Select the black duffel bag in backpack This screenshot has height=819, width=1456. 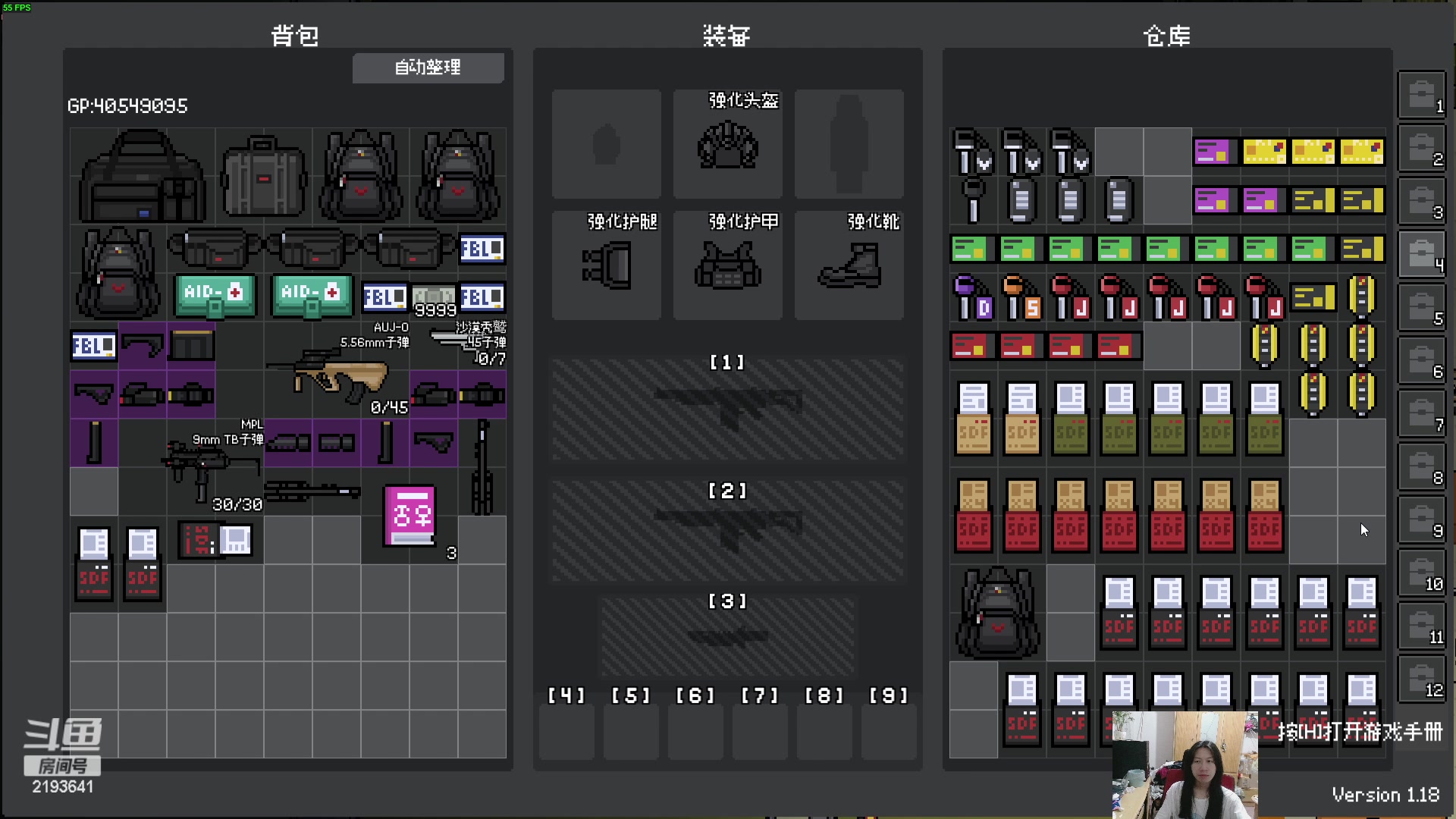[x=142, y=176]
